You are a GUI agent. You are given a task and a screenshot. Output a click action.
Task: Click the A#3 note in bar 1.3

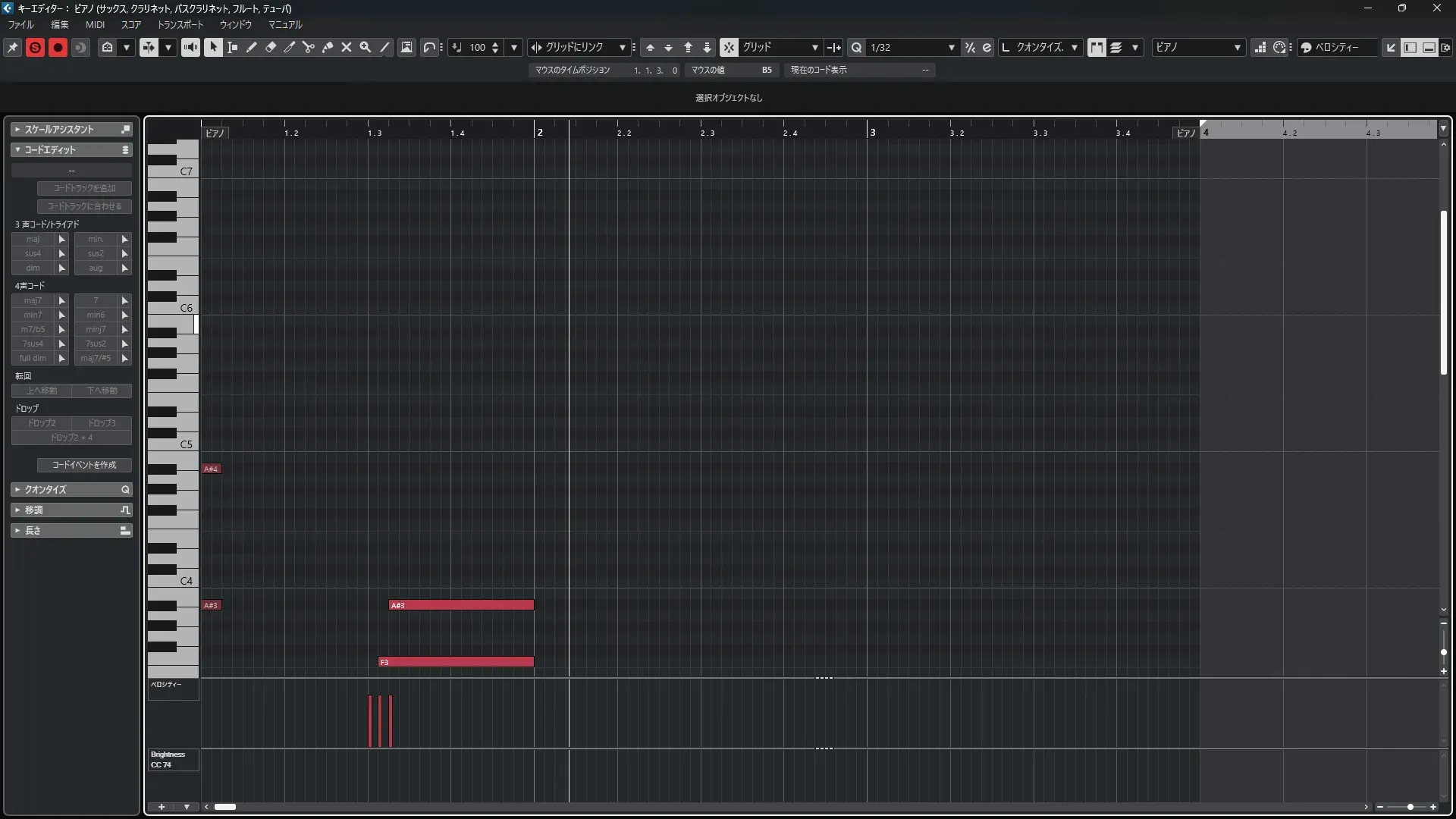point(461,605)
